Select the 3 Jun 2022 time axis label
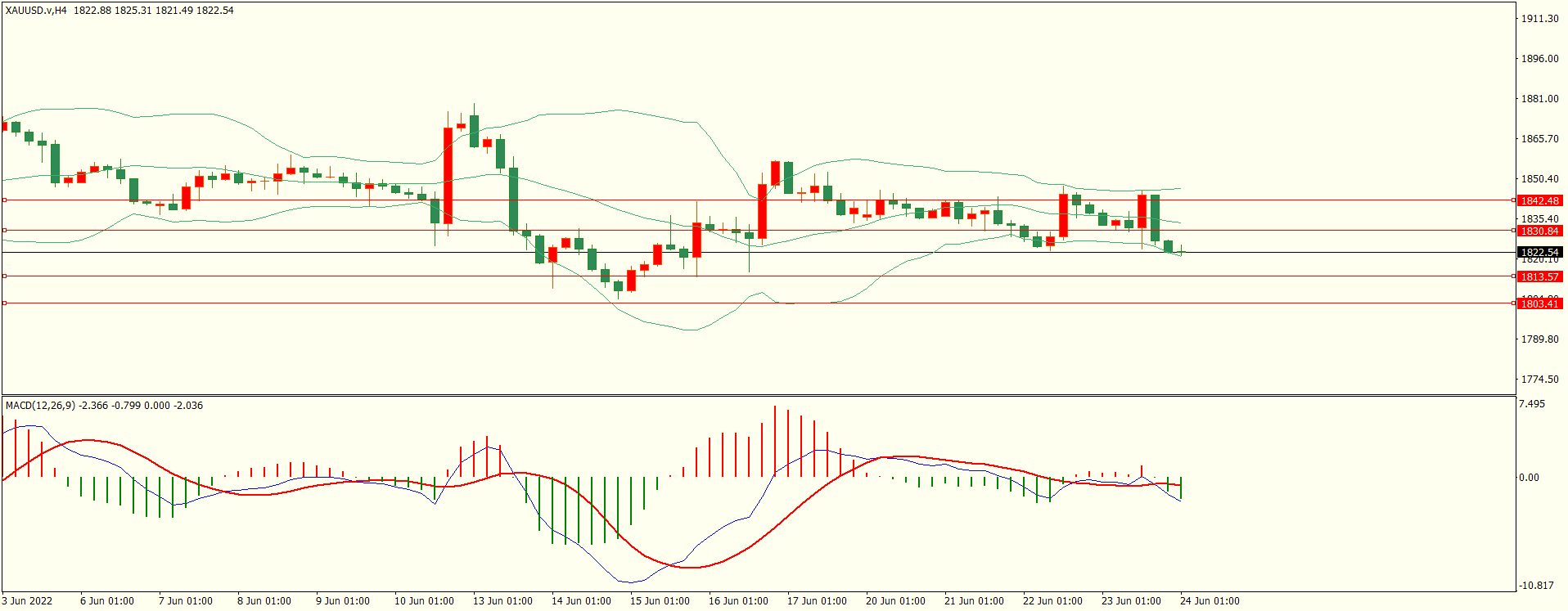This screenshot has height=611, width=1568. pos(27,601)
